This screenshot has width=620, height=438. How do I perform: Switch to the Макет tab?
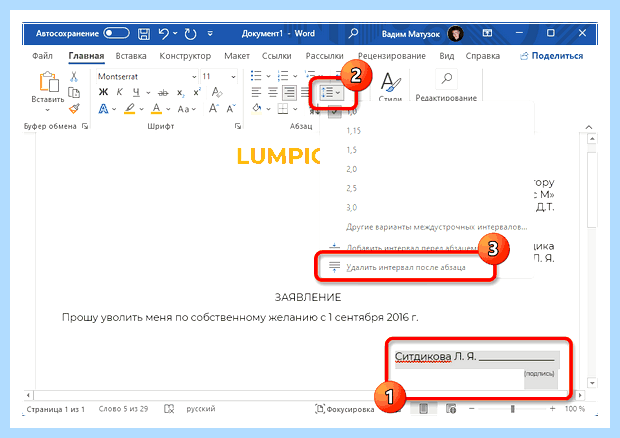coord(237,56)
